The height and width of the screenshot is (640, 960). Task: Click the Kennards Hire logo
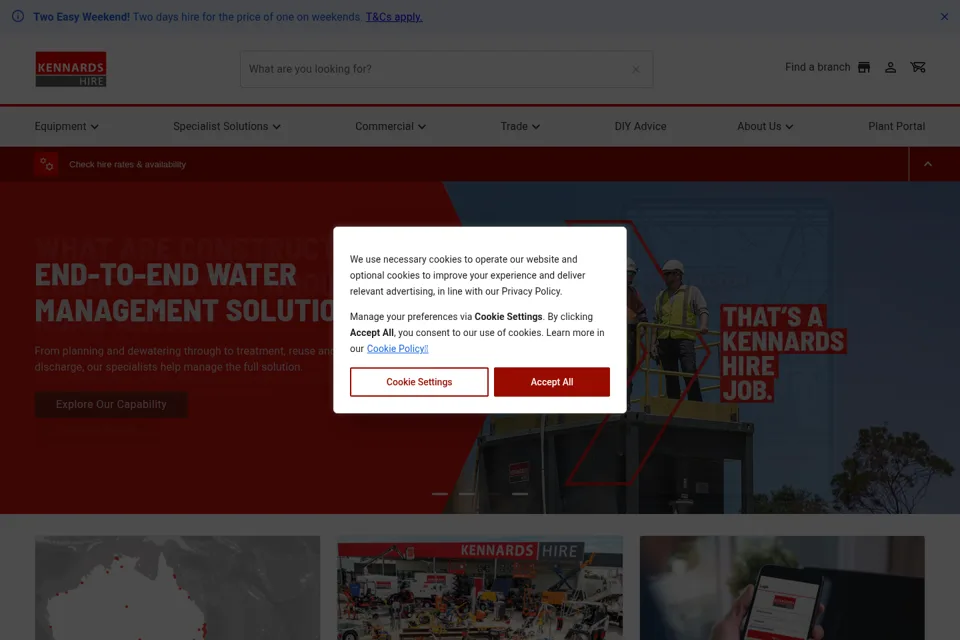coord(70,69)
